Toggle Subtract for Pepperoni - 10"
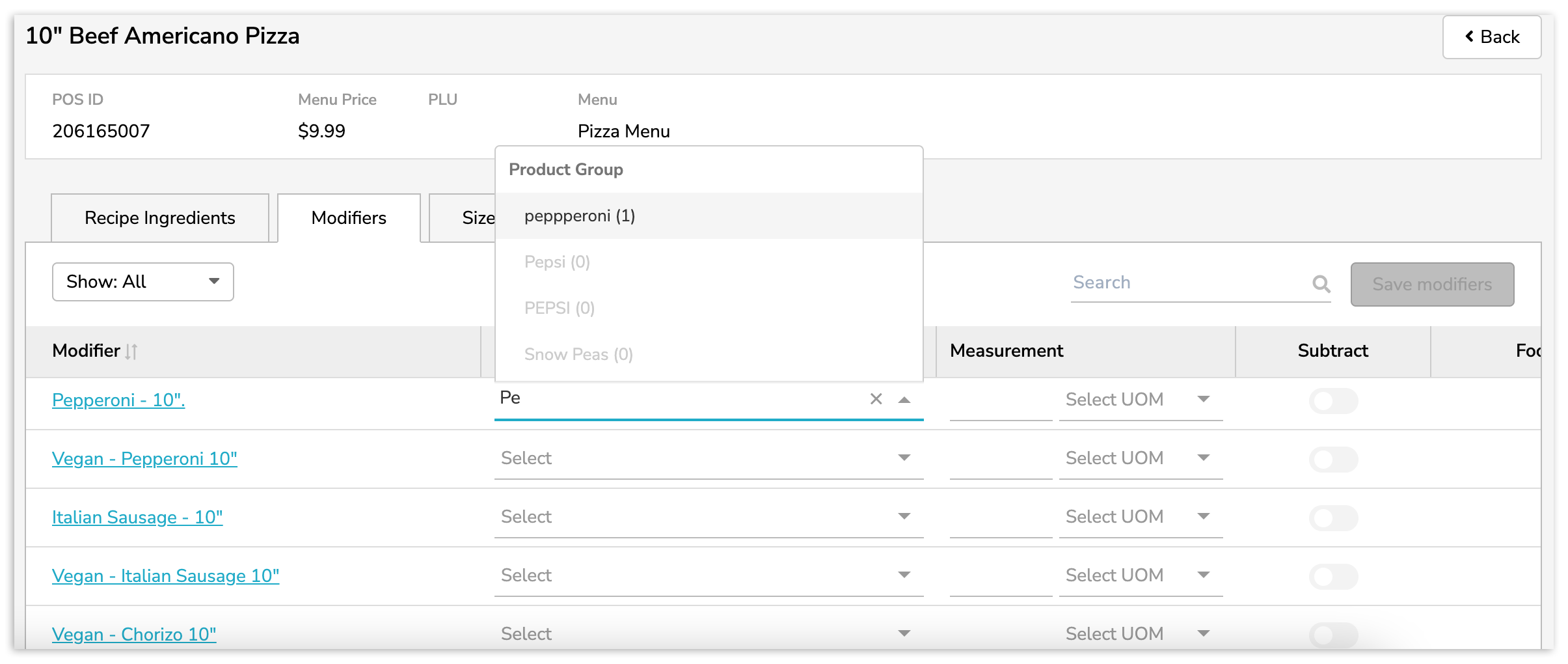 pyautogui.click(x=1332, y=401)
